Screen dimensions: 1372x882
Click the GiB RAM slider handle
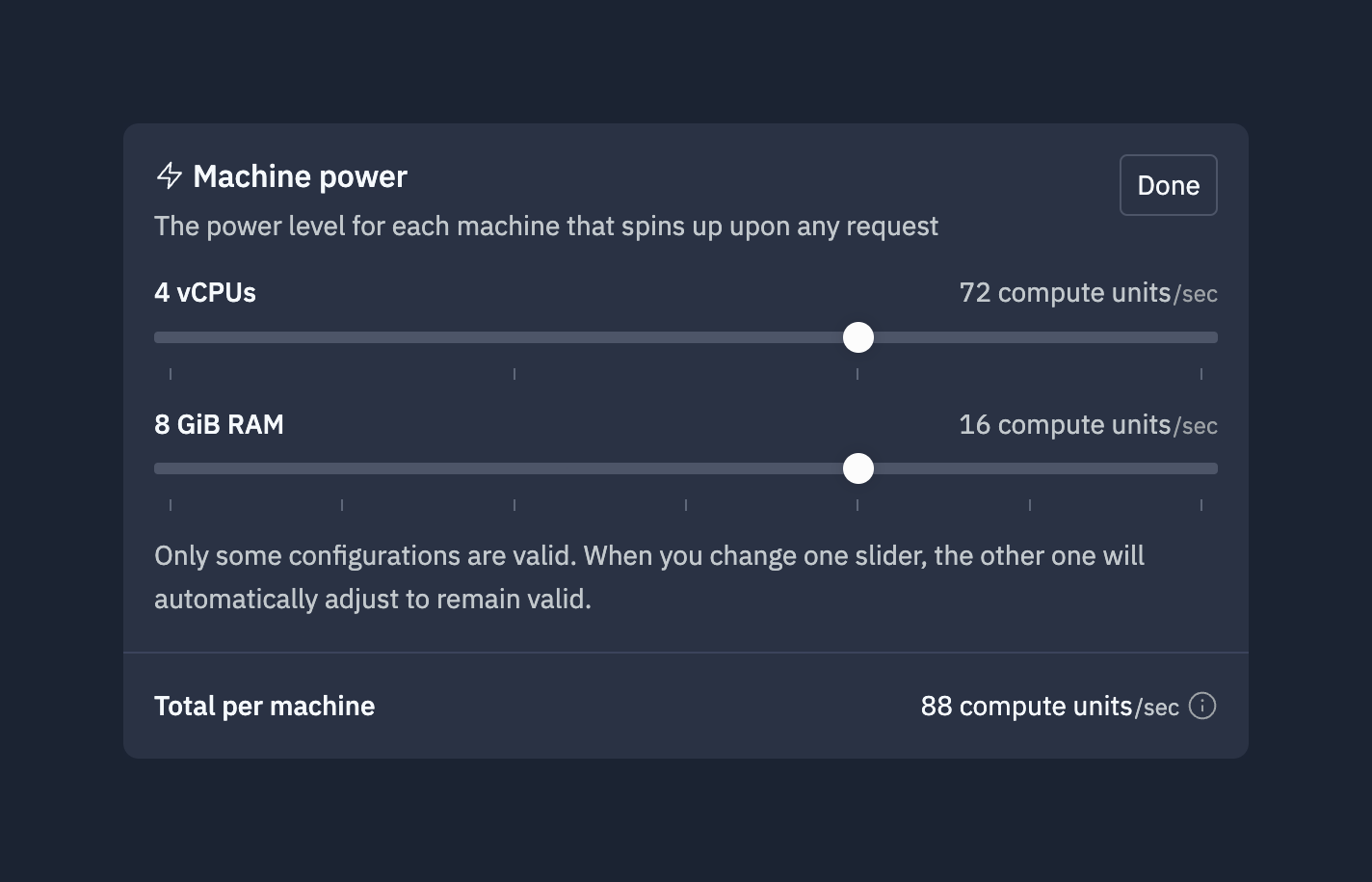coord(857,468)
